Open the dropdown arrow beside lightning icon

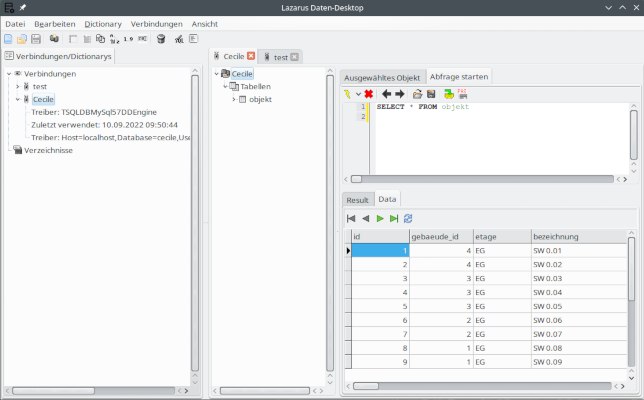click(x=358, y=94)
